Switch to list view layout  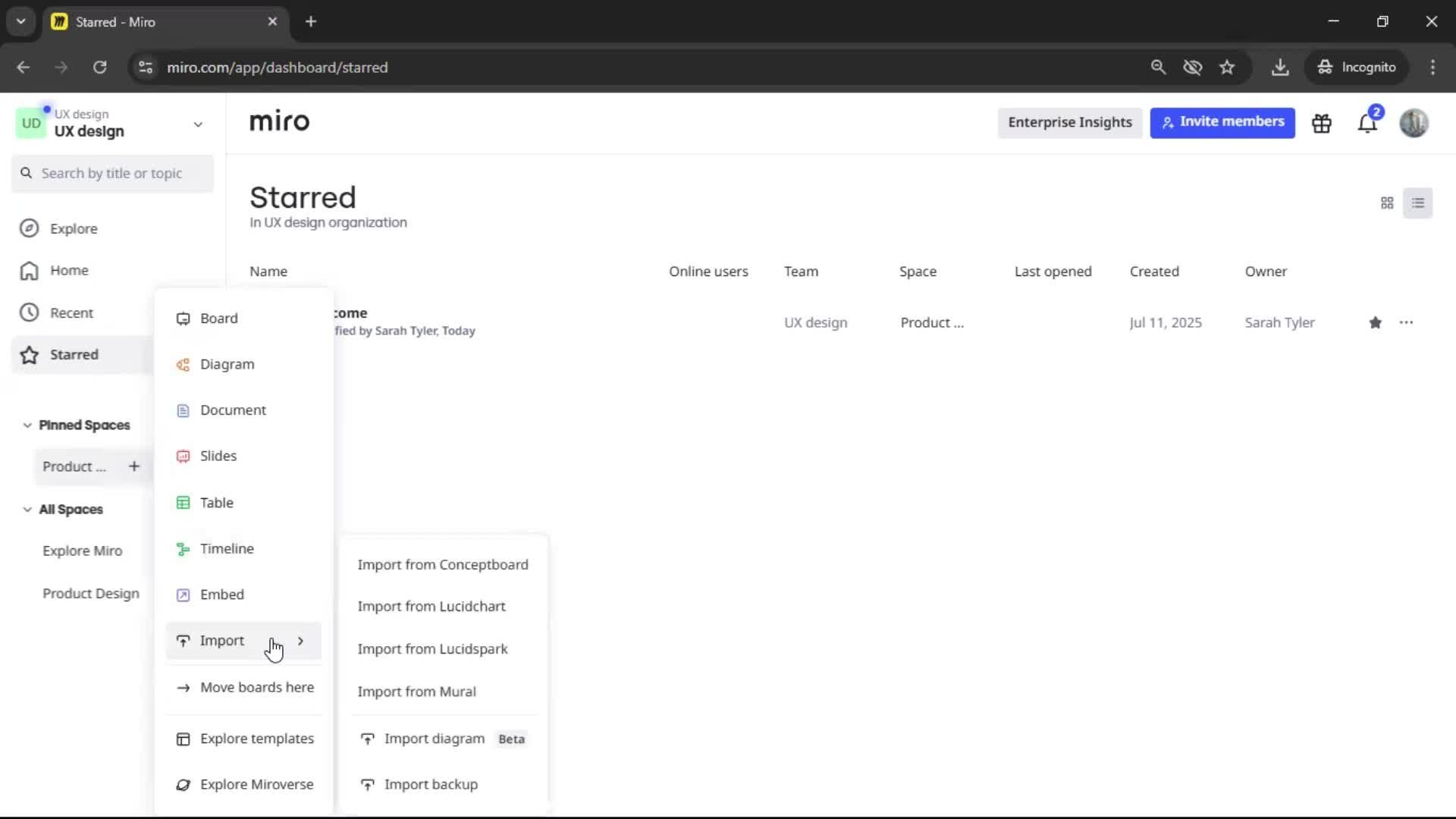coord(1418,203)
